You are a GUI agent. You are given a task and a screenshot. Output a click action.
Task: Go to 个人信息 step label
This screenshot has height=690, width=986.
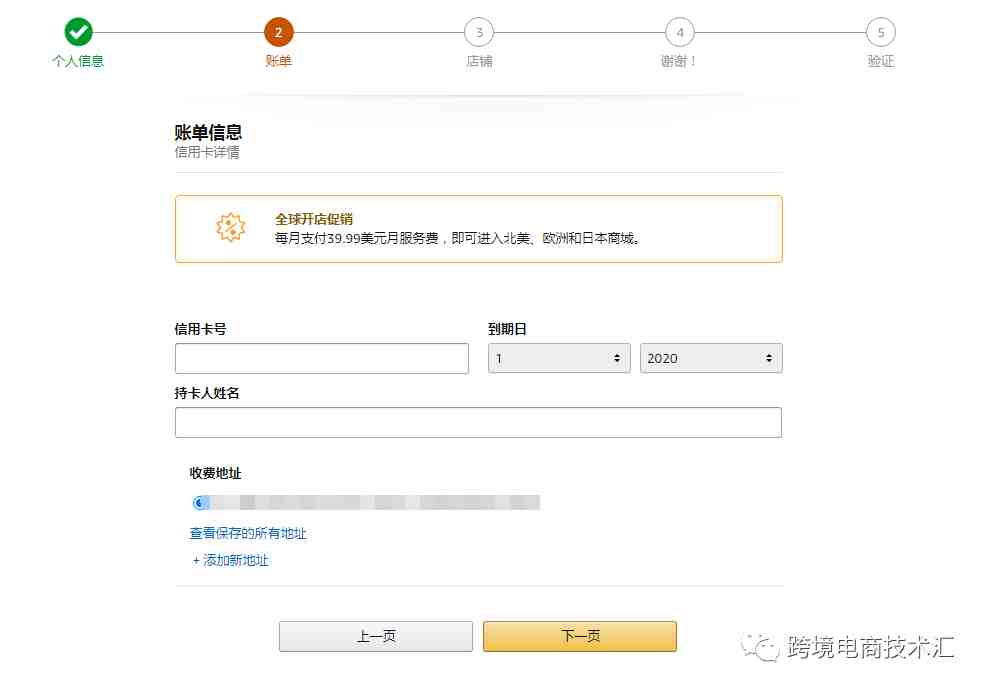point(78,61)
